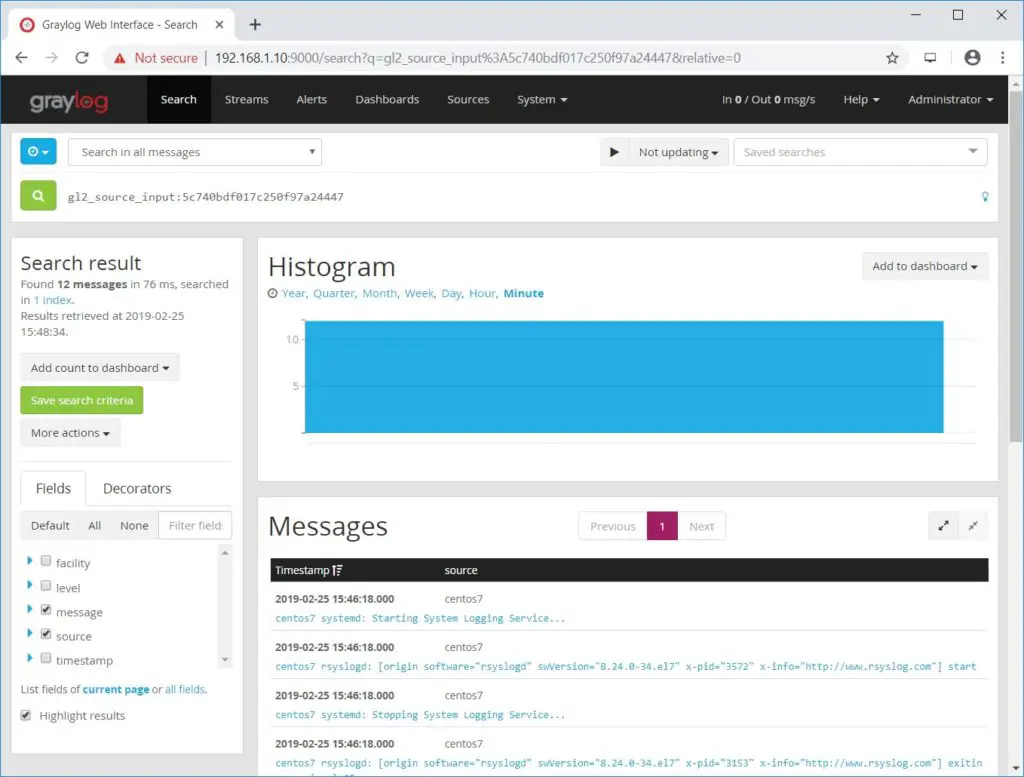Toggle the Highlight results checkbox
The image size is (1024, 777).
(25, 715)
